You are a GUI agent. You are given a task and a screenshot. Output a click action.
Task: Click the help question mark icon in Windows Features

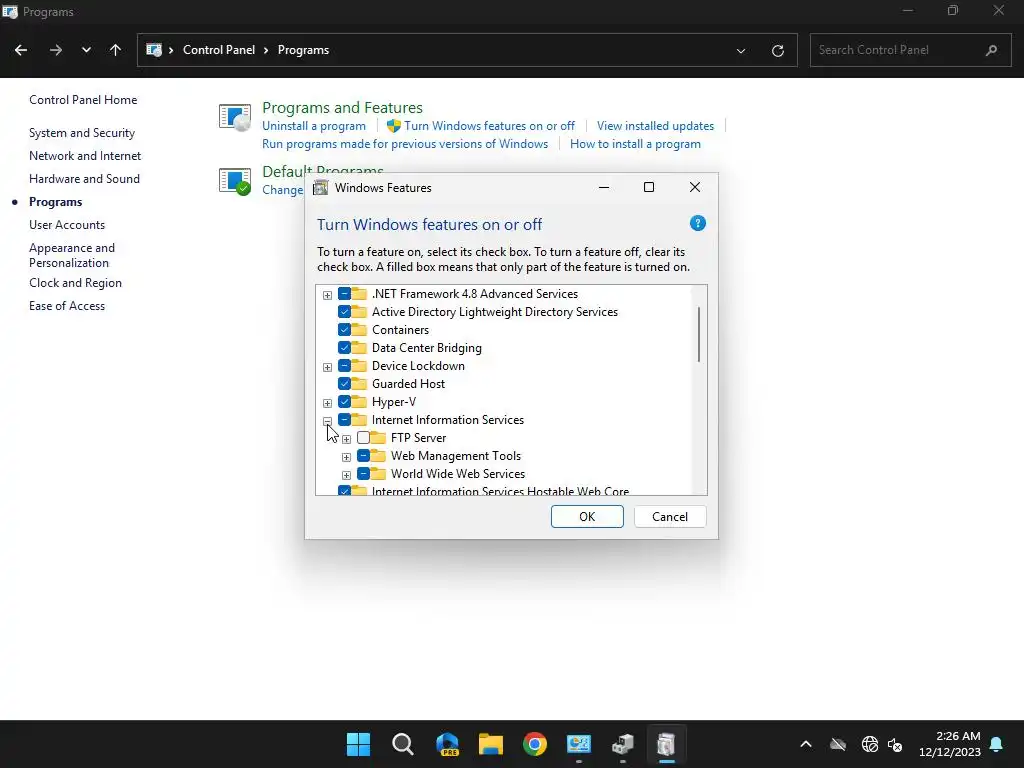coord(697,223)
